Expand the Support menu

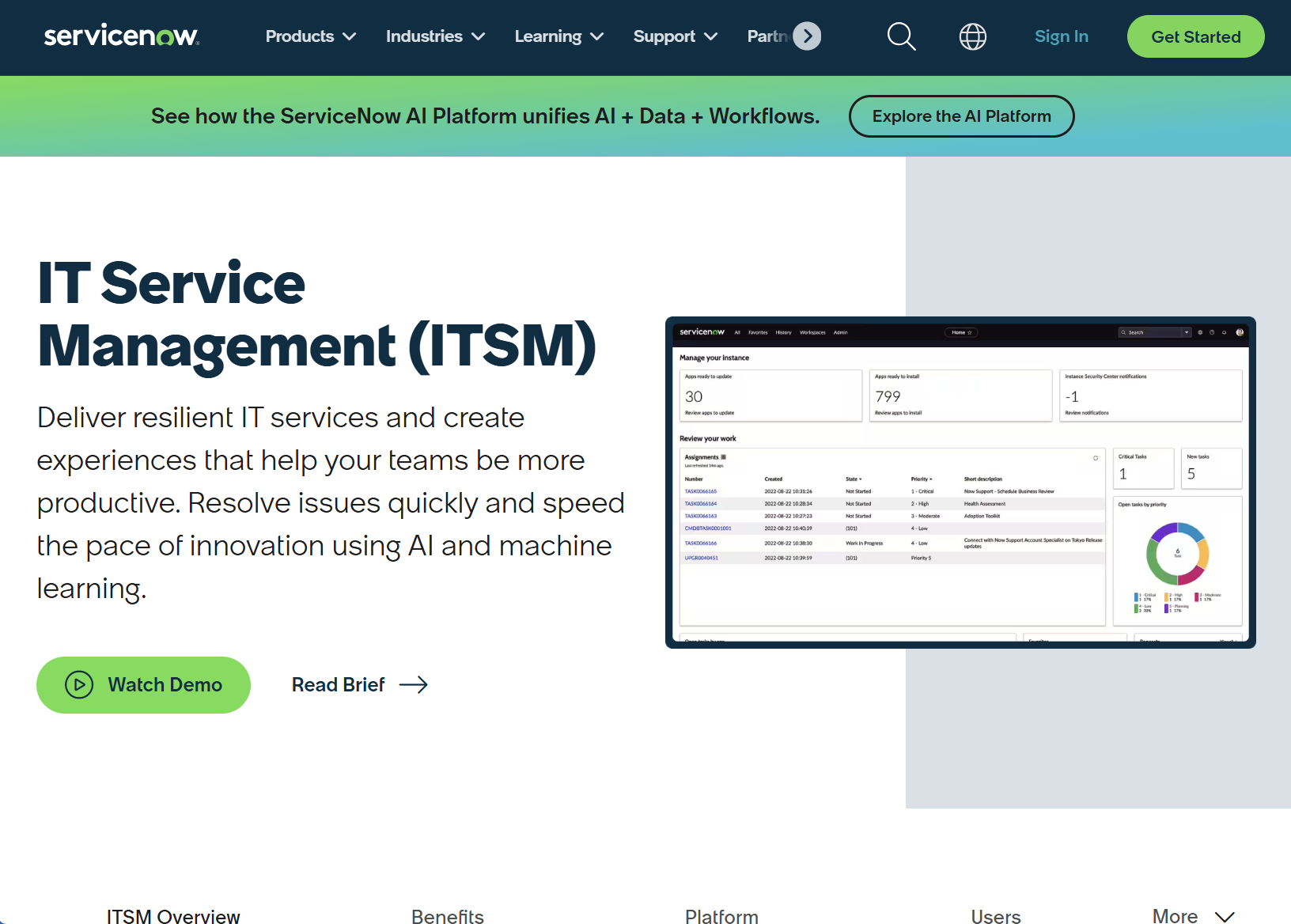click(675, 36)
